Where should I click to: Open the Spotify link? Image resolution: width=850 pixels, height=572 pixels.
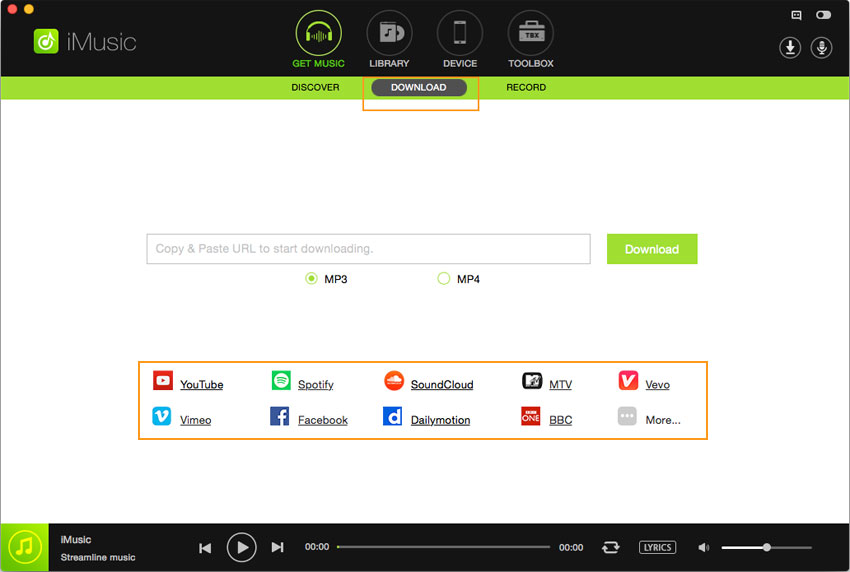(x=315, y=384)
